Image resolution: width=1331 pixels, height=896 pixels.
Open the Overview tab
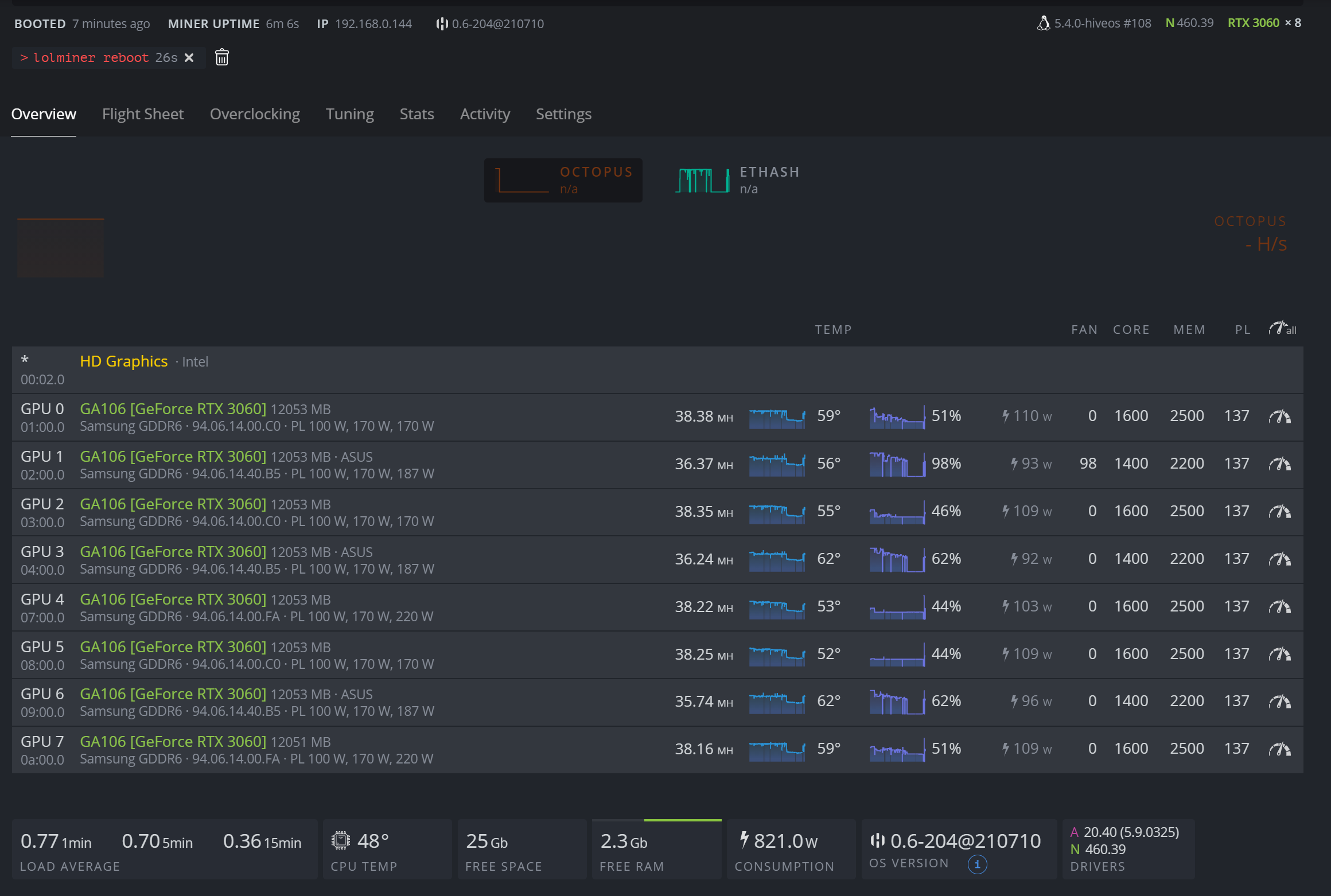(x=44, y=114)
